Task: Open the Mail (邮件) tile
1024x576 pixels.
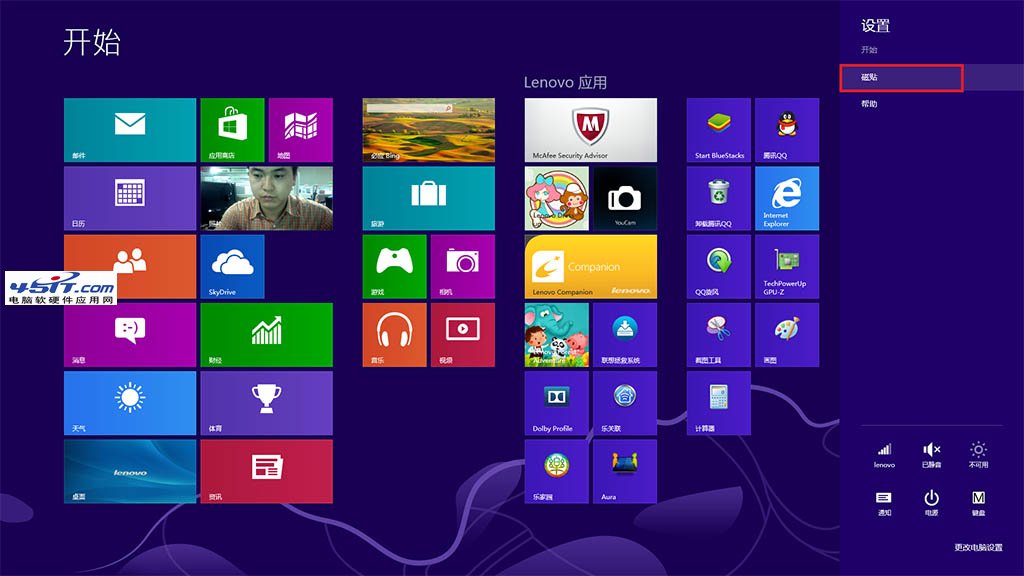Action: tap(130, 129)
